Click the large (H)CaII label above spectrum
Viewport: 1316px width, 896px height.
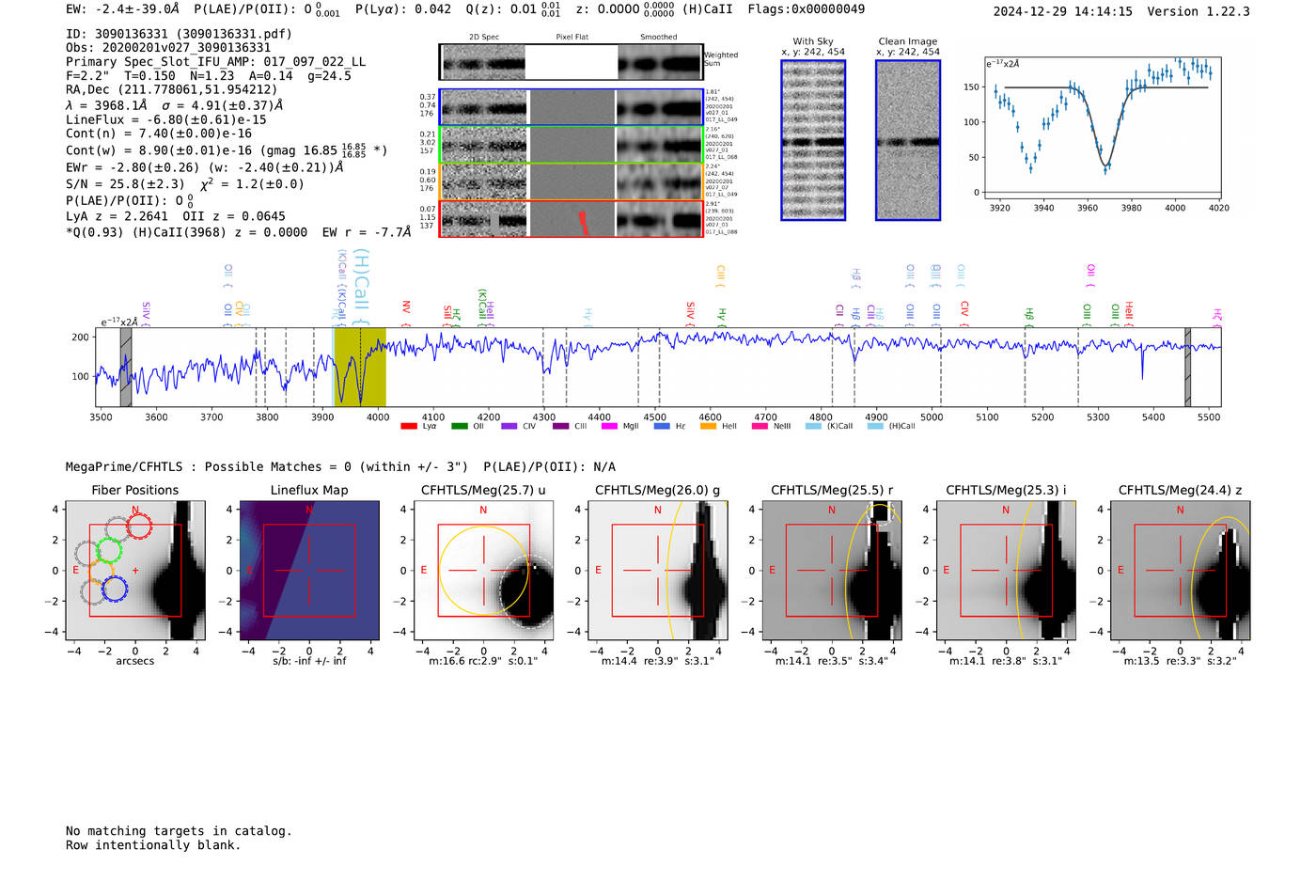(363, 287)
